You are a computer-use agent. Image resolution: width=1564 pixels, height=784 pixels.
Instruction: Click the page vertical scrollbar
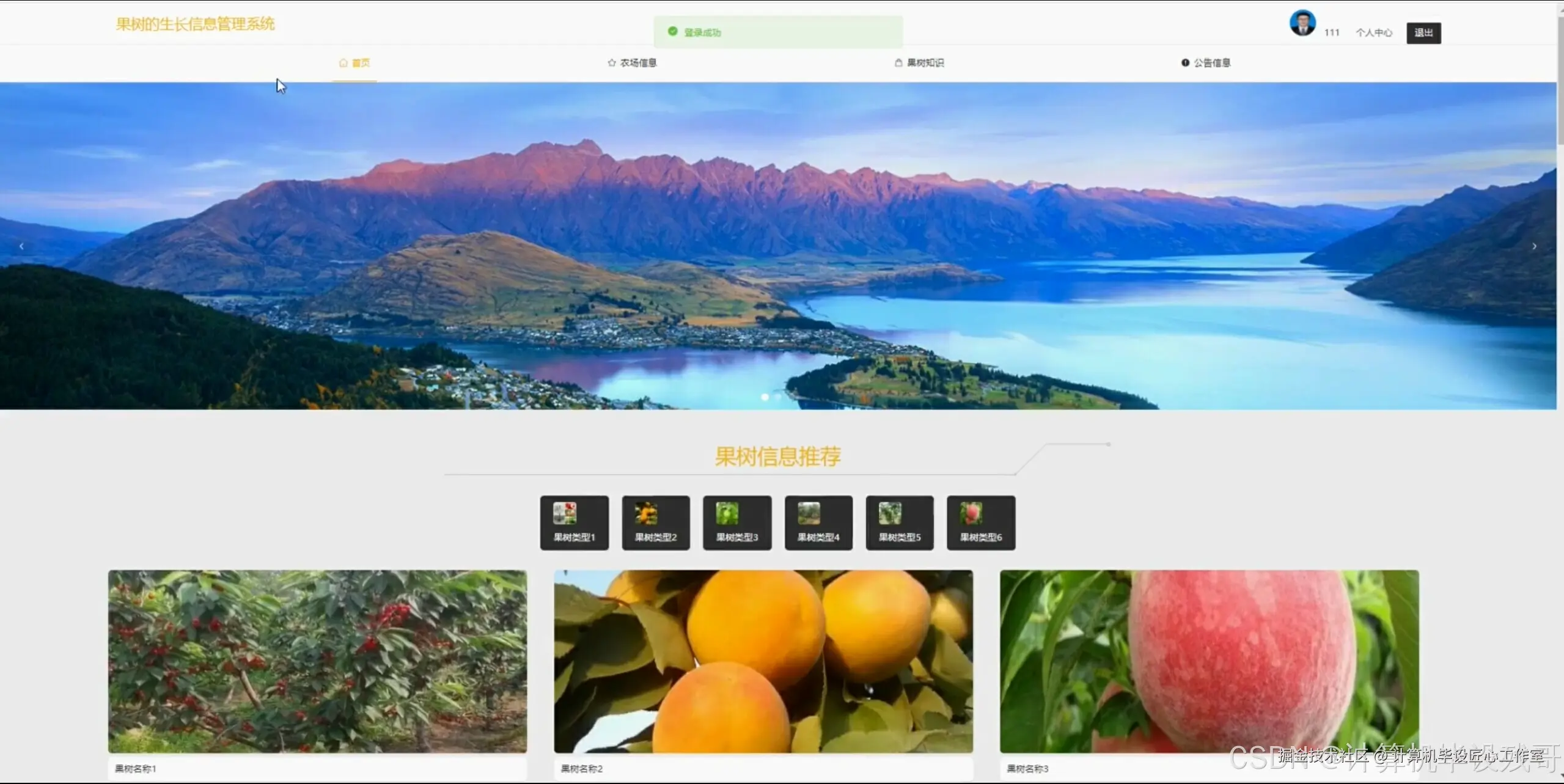pos(1560,79)
